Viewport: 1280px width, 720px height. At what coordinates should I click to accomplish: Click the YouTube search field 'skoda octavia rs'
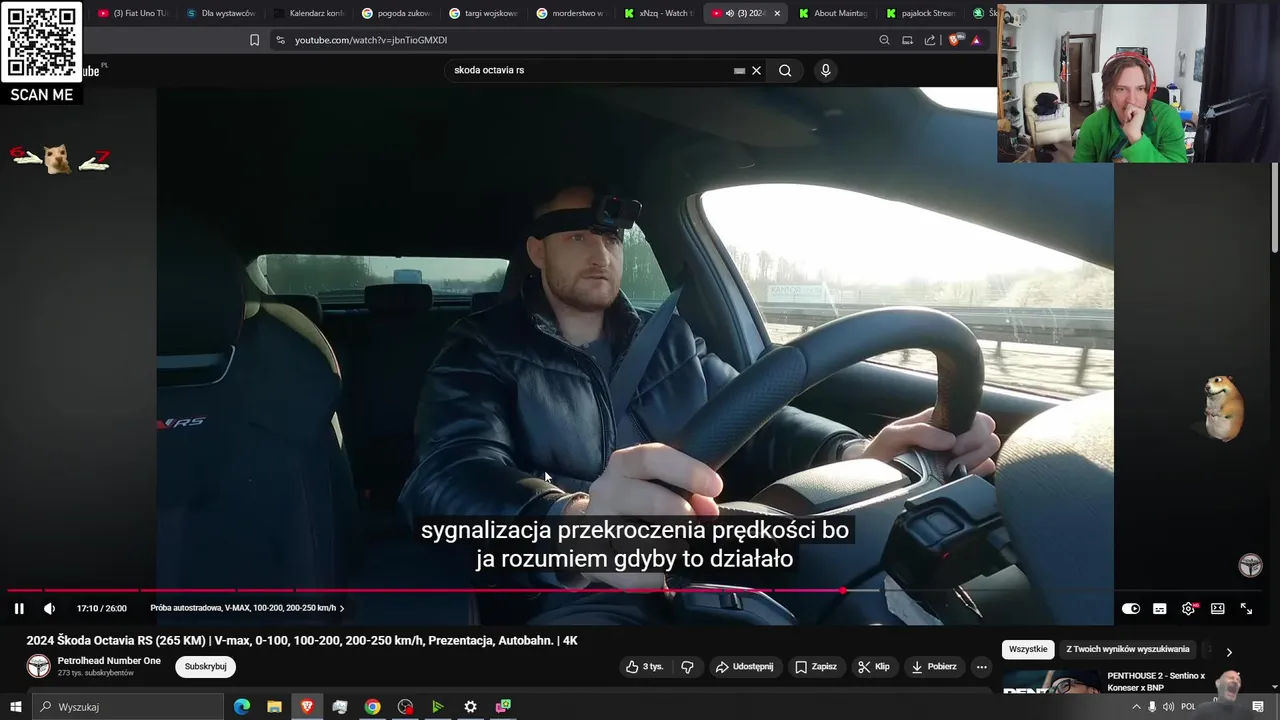[x=590, y=70]
